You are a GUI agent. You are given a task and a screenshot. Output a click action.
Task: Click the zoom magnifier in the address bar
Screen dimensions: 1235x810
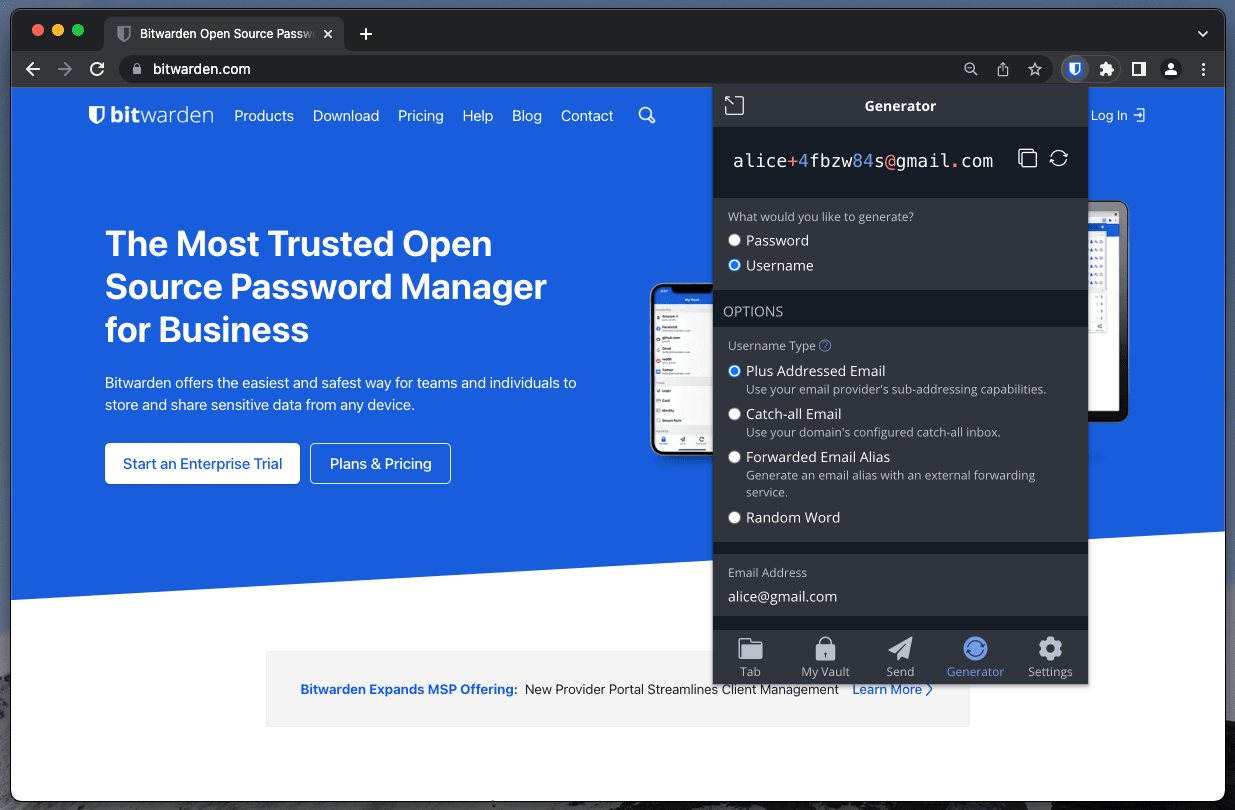click(971, 69)
